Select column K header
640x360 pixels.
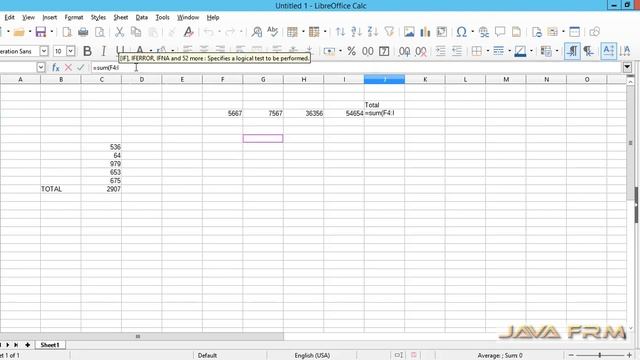point(424,80)
